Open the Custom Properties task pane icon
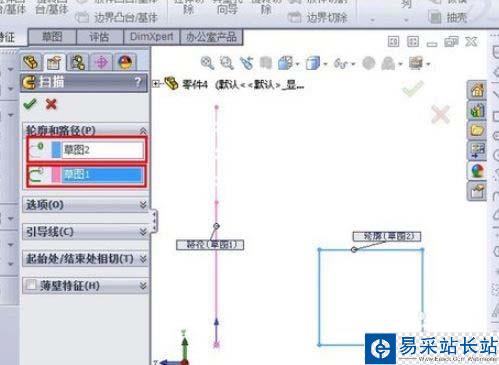Viewport: 499px width, 365px height. (477, 191)
